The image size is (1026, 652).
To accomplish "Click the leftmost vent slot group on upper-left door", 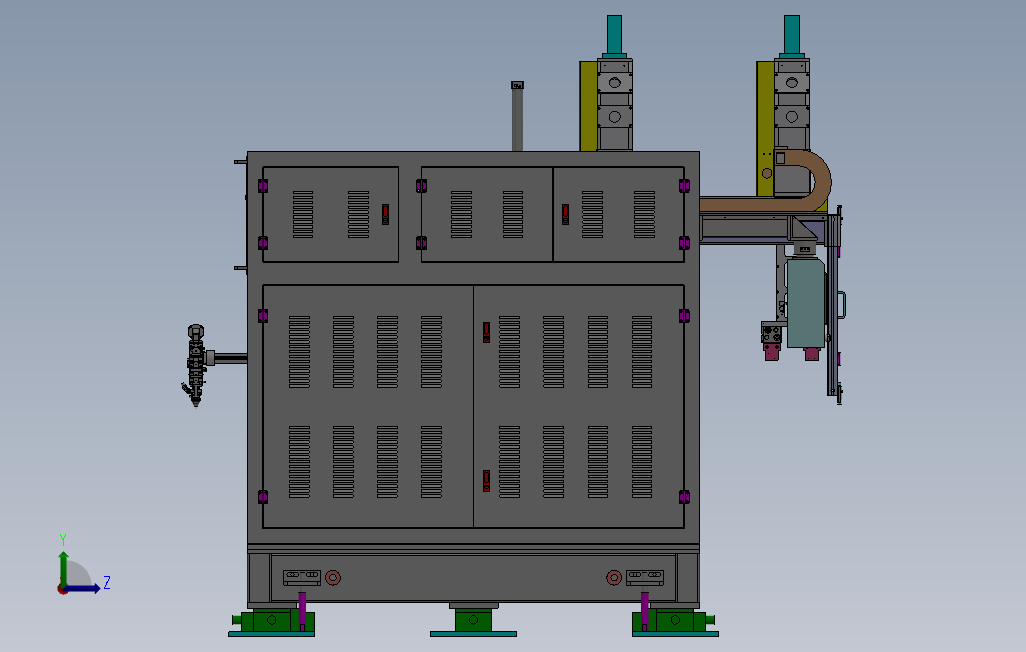I will [303, 214].
